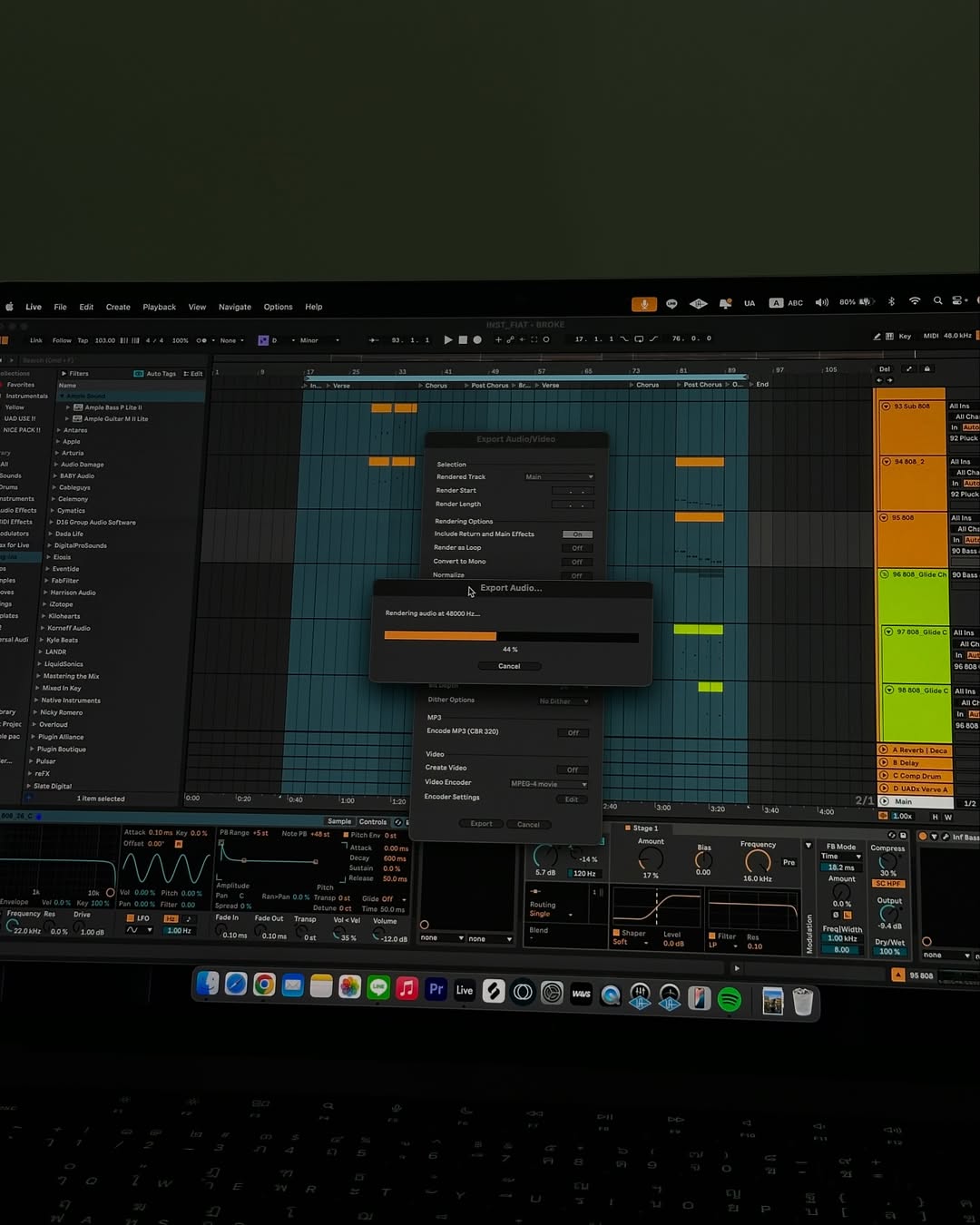Open the Live application menu
Viewport: 980px width, 1225px height.
pos(34,307)
